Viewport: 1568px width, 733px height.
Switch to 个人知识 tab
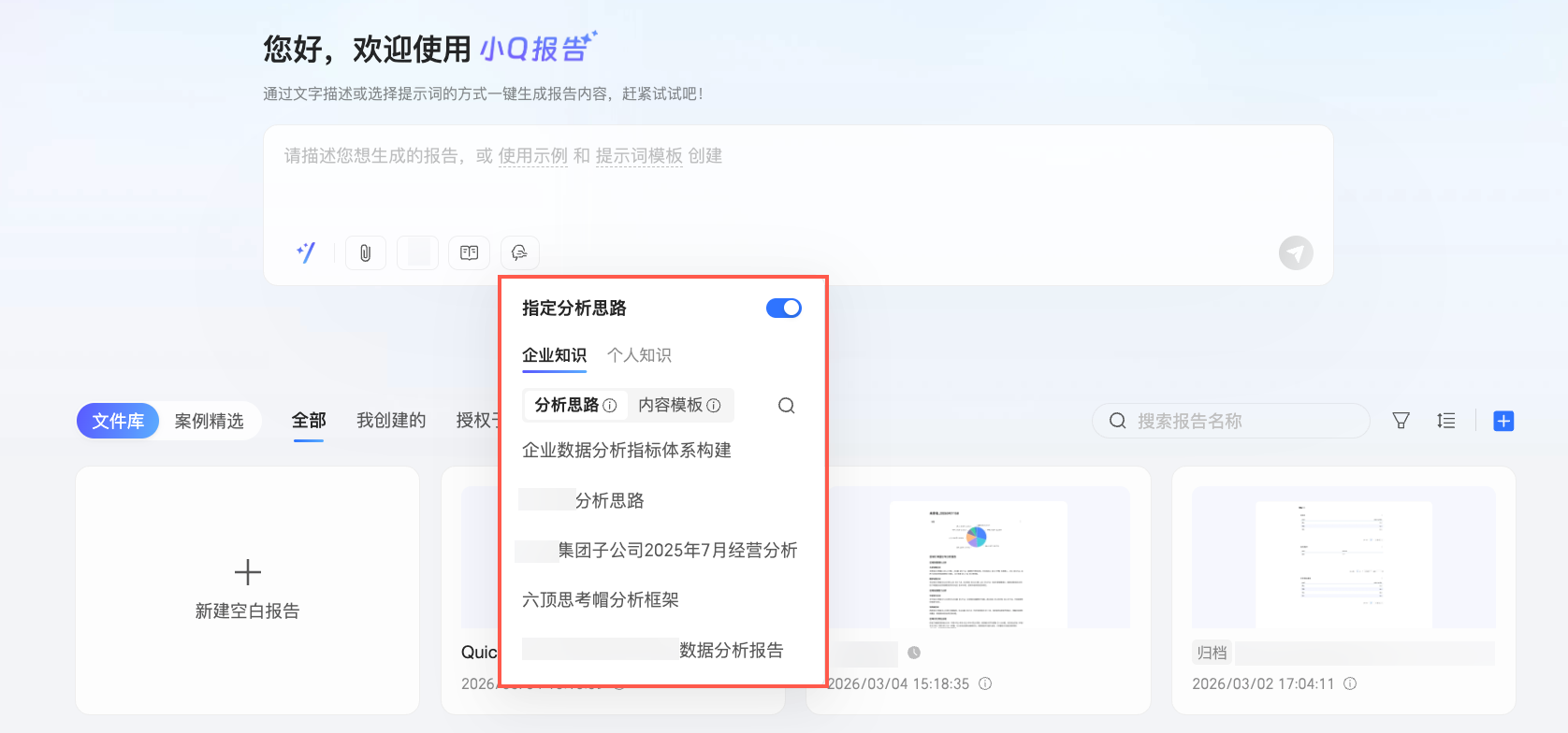(x=639, y=355)
